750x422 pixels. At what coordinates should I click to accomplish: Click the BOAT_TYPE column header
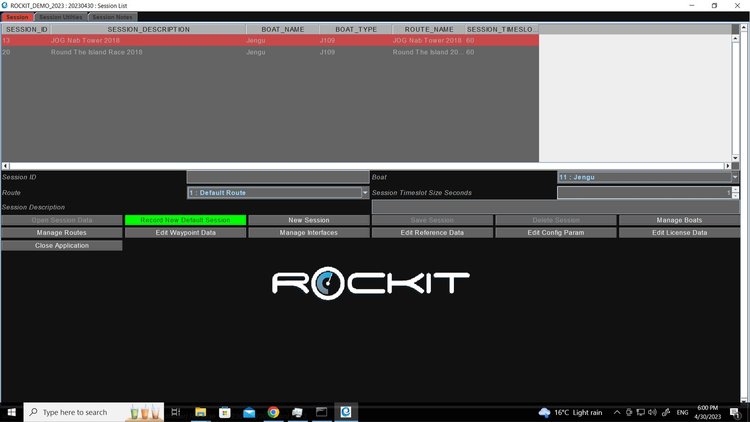(356, 29)
